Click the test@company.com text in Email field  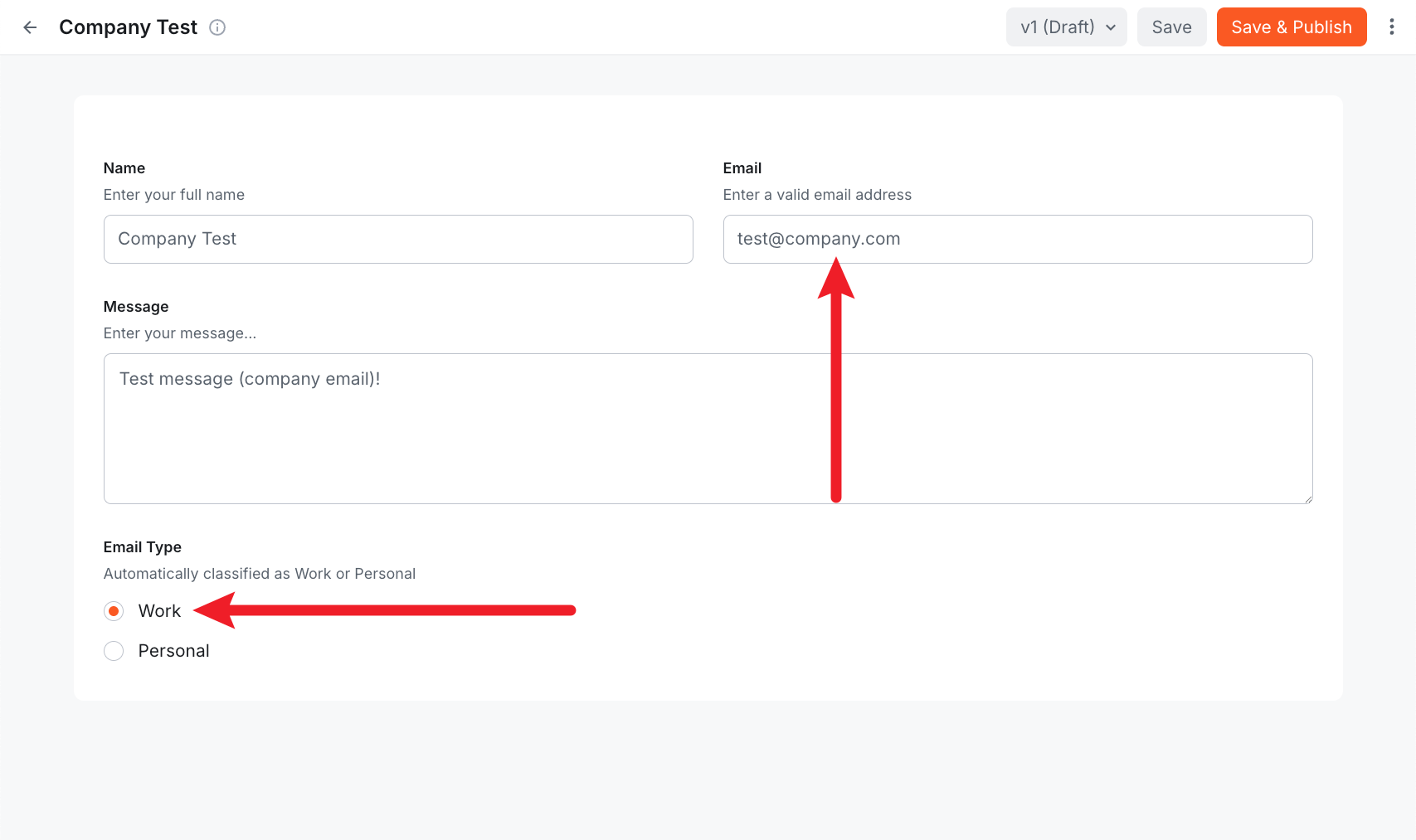(x=818, y=239)
